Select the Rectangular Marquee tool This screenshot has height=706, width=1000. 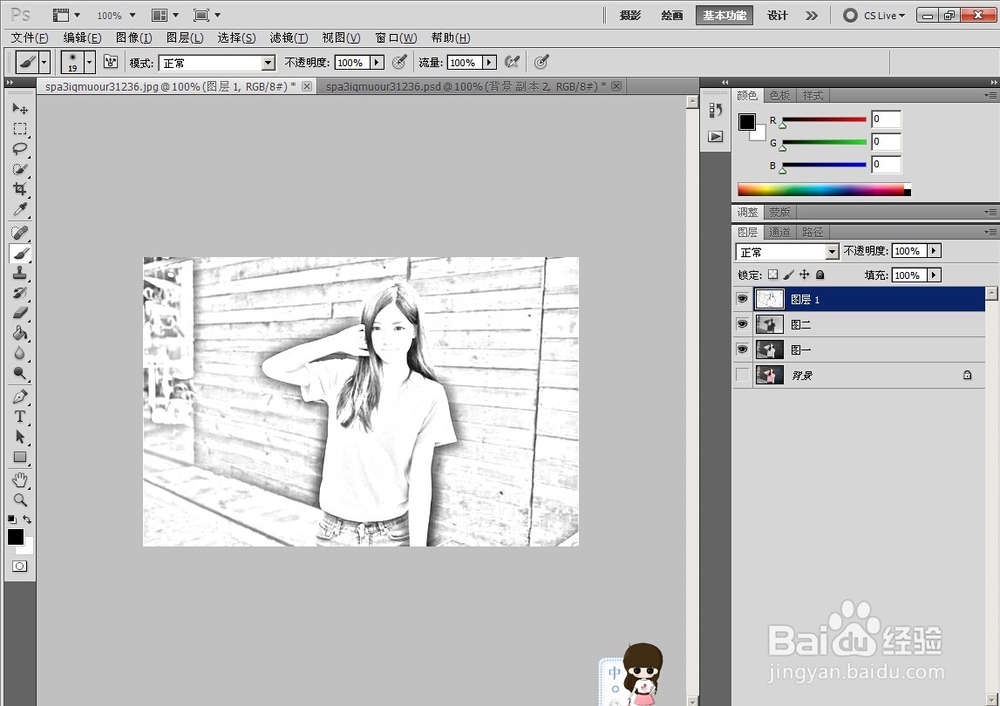(20, 129)
